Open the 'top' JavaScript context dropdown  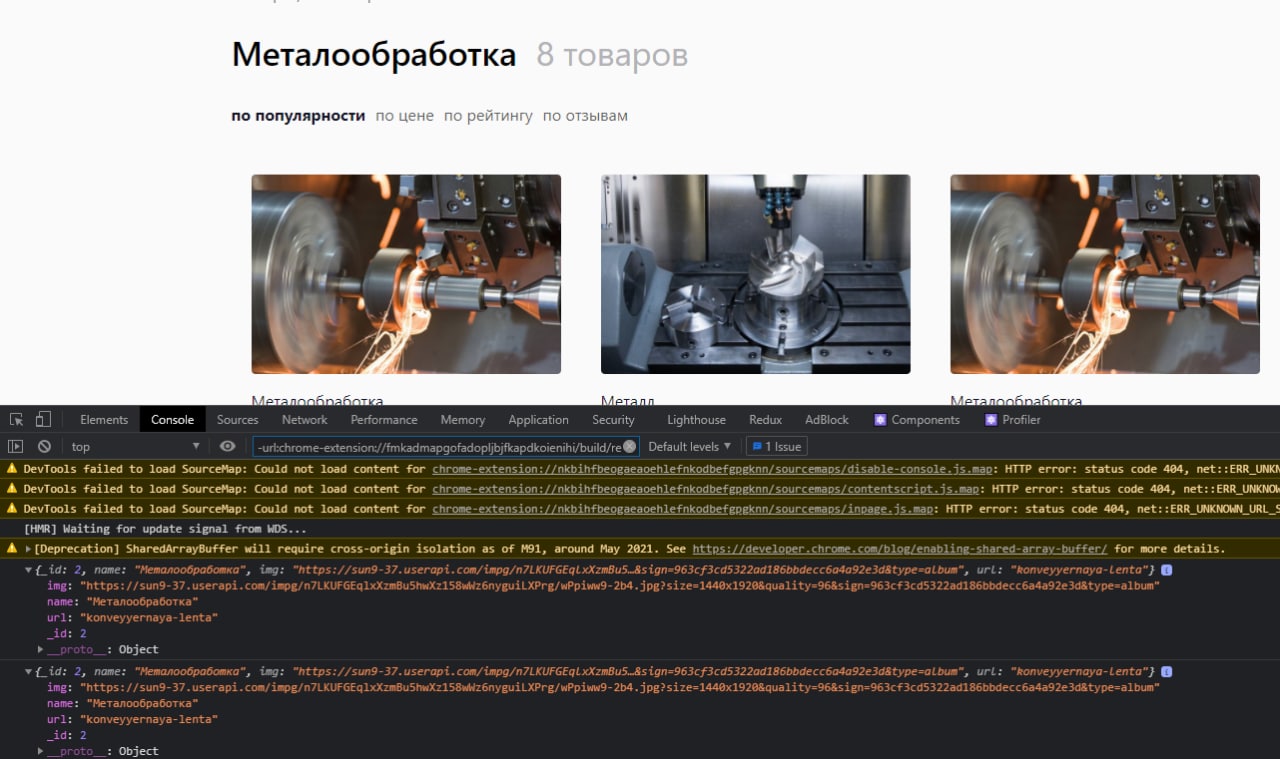pyautogui.click(x=135, y=447)
